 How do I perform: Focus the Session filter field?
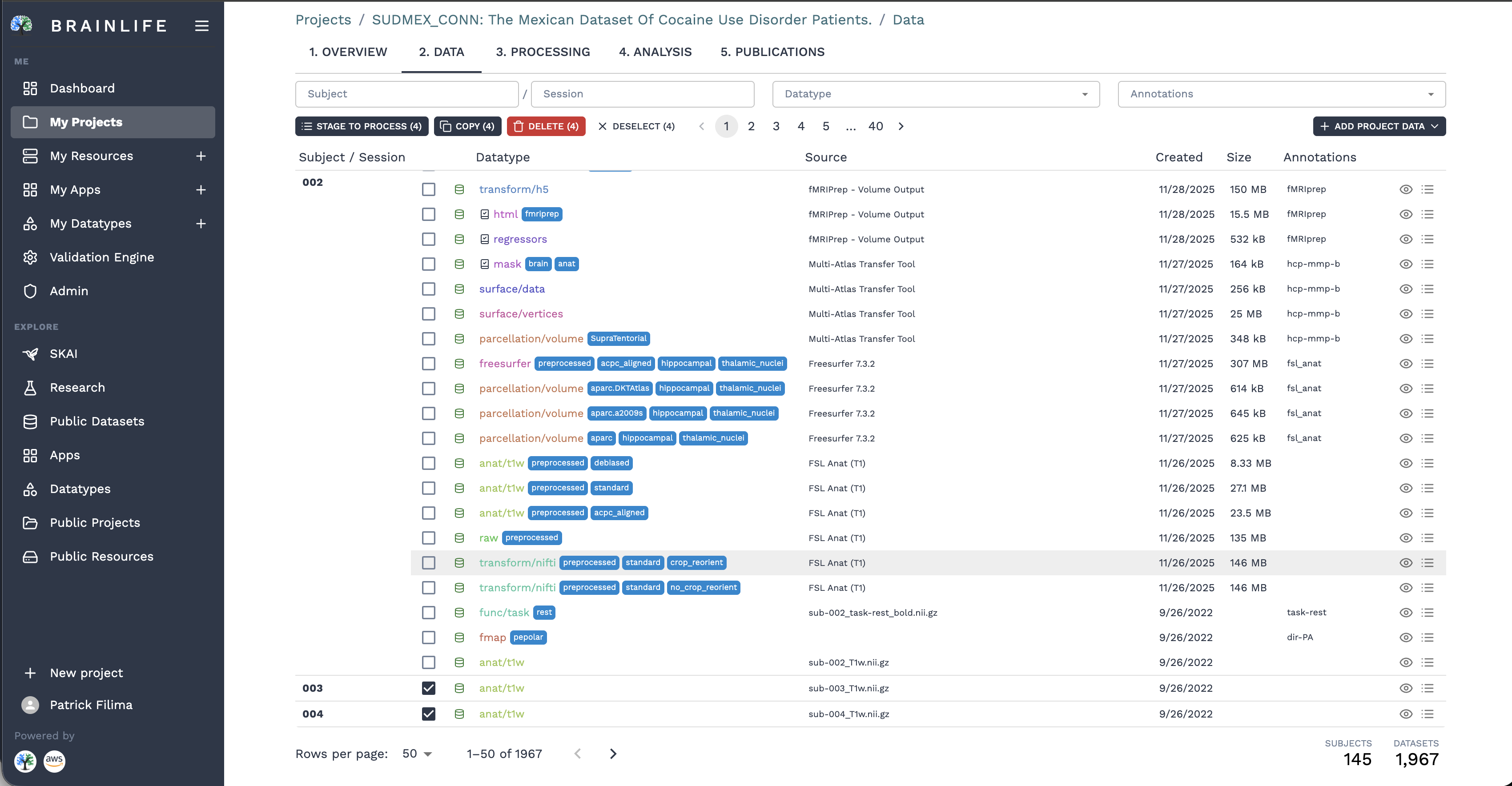642,94
